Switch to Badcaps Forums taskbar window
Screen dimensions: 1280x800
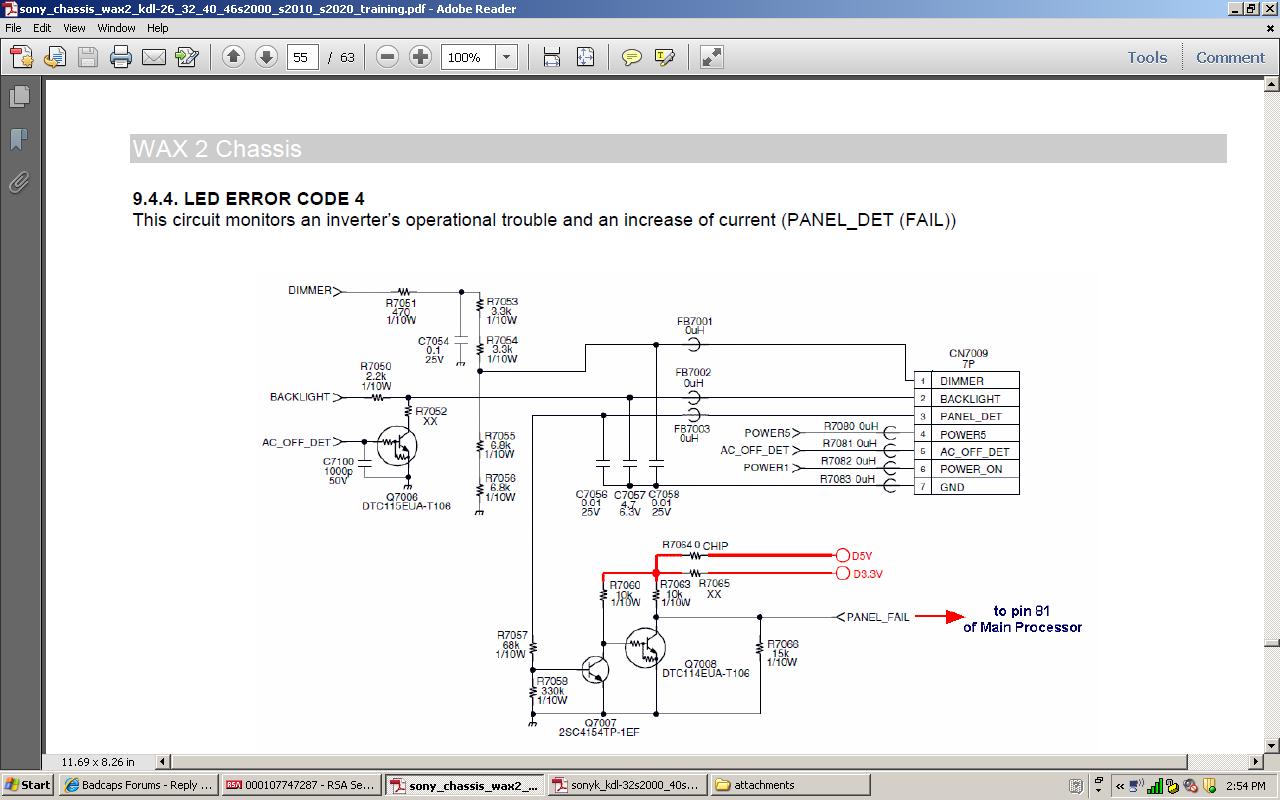pos(139,785)
